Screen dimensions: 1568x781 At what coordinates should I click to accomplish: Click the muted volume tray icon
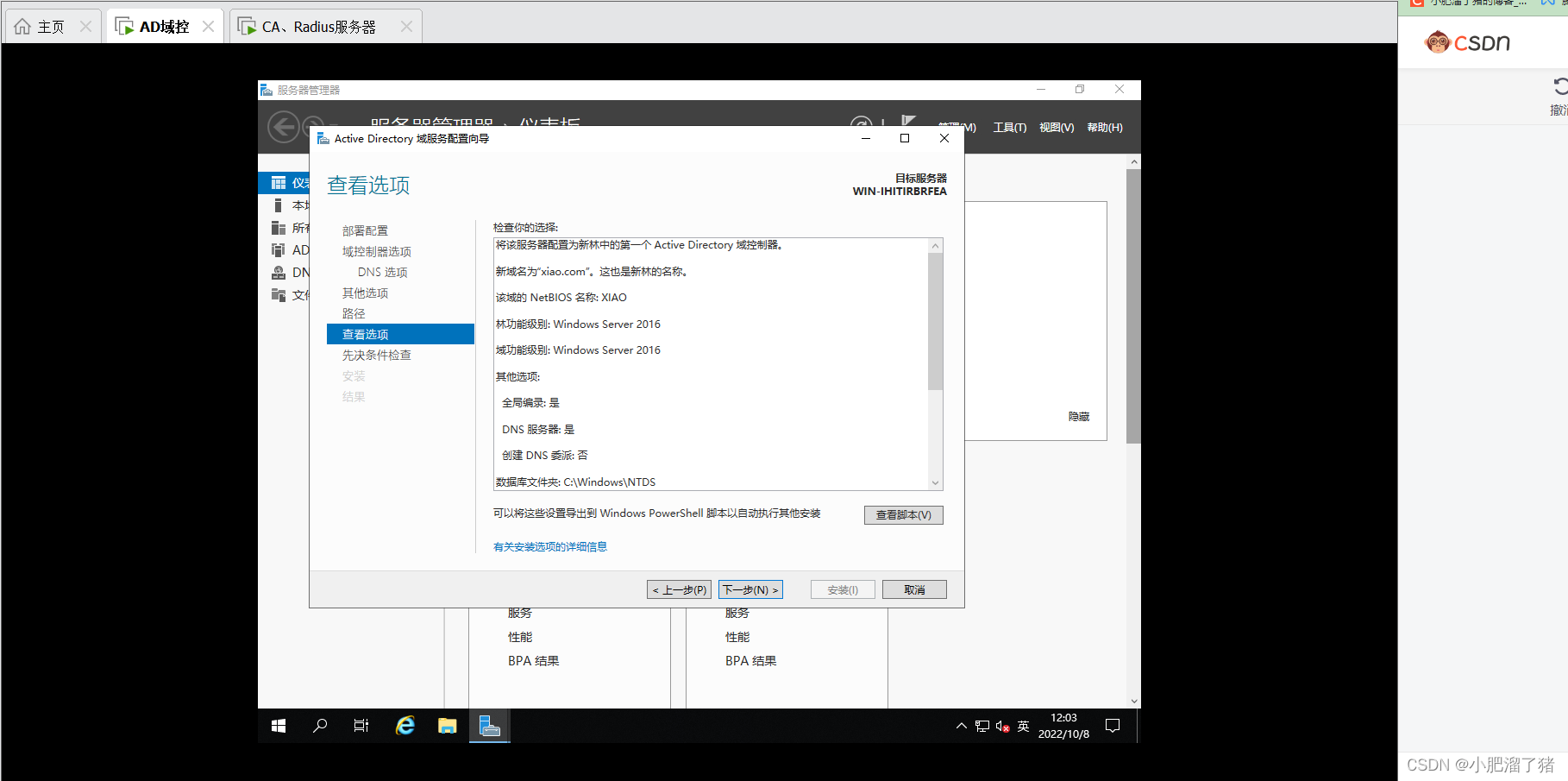point(1003,726)
